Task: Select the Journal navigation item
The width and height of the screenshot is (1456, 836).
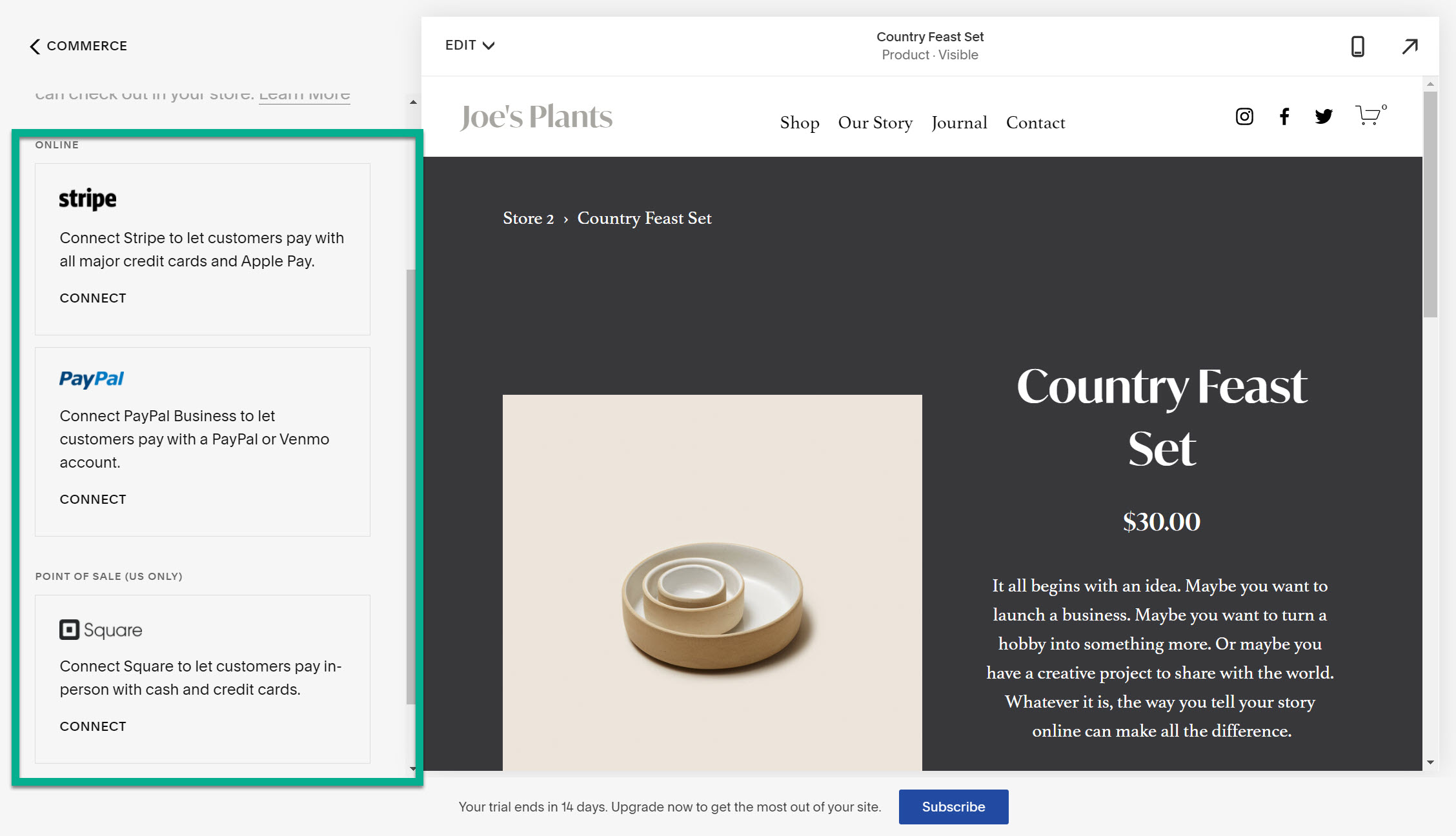Action: tap(960, 123)
